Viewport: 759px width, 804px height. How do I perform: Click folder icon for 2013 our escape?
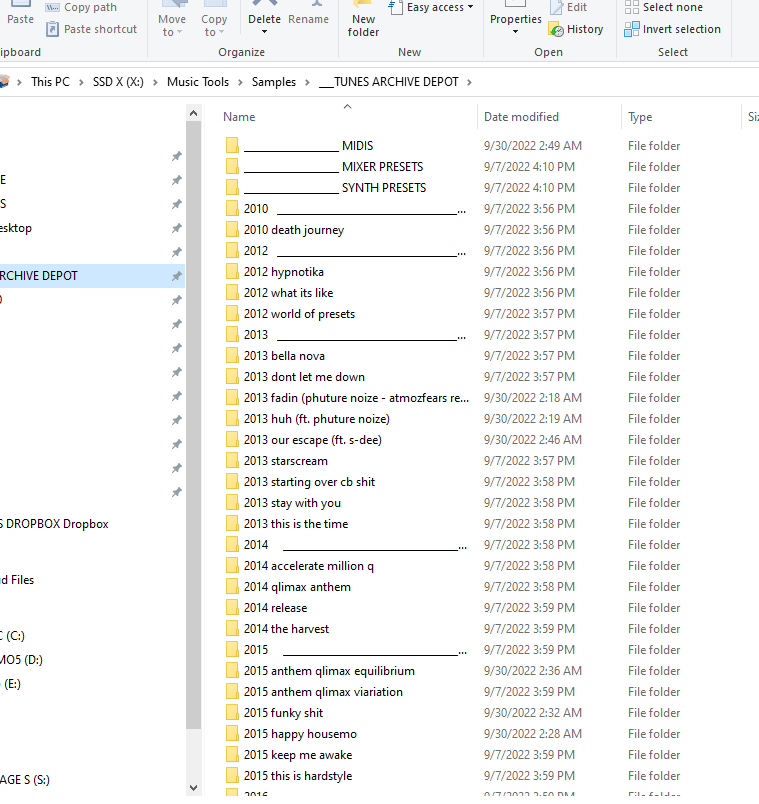(232, 440)
